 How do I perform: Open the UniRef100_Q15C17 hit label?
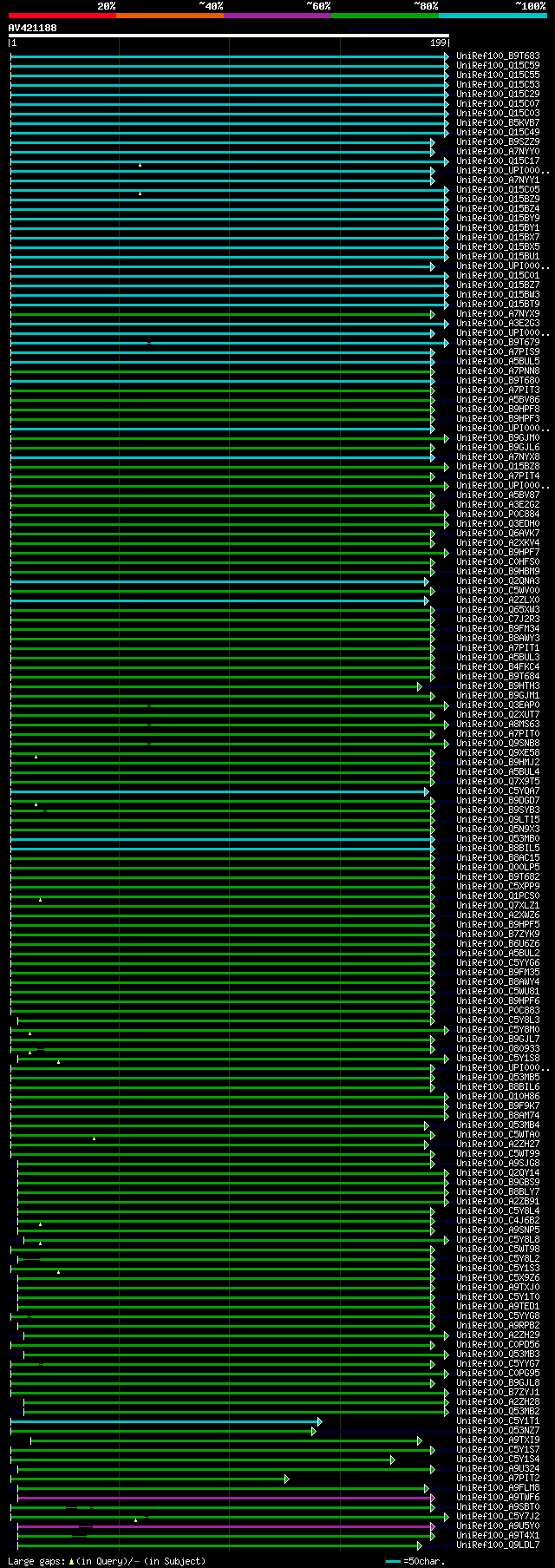tap(498, 161)
